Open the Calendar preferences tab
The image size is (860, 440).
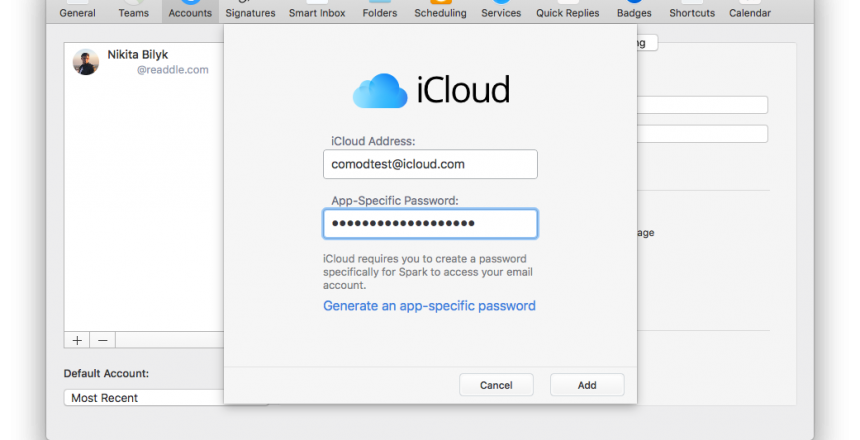click(750, 11)
